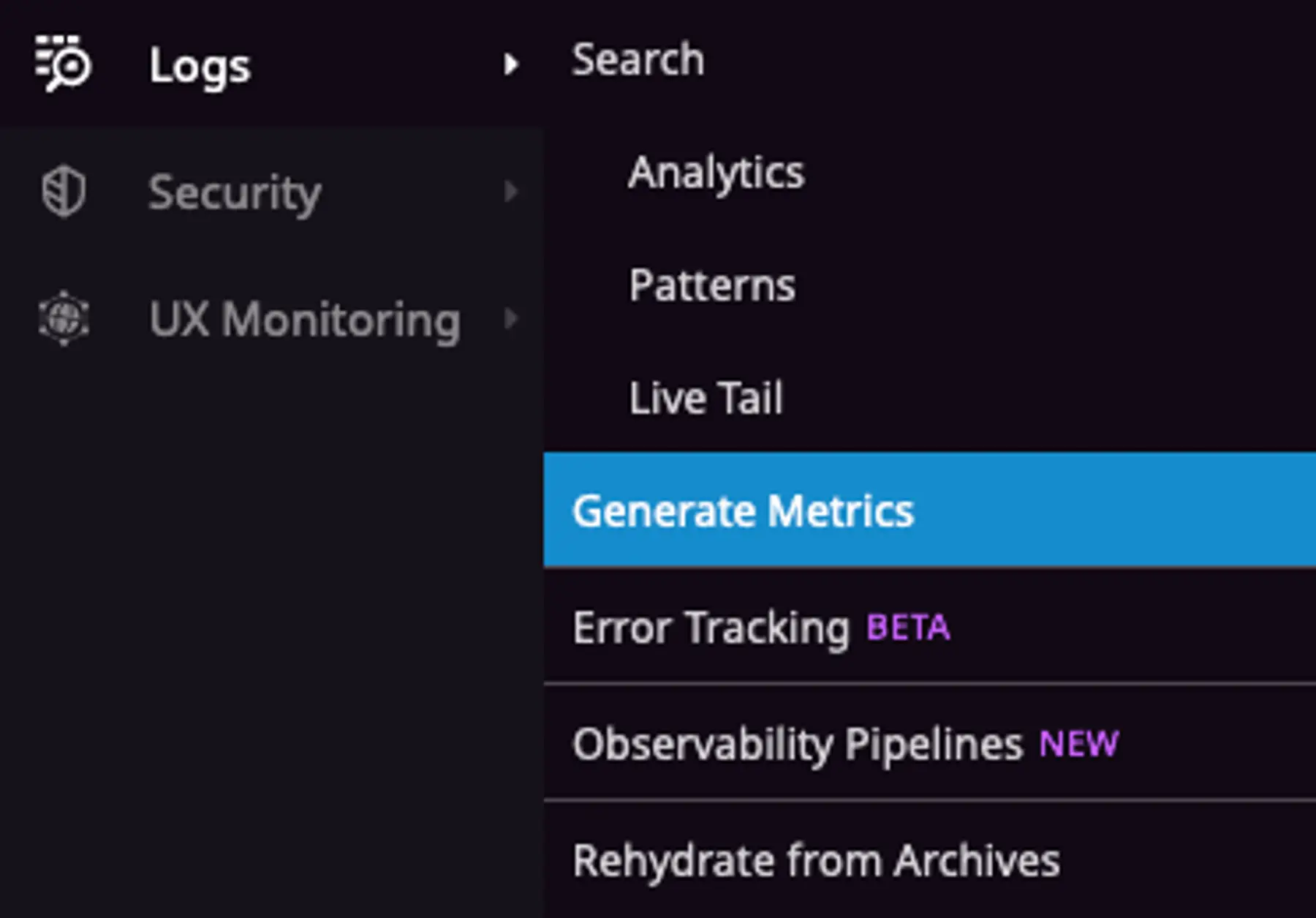The width and height of the screenshot is (1316, 918).
Task: Expand the Logs submenu arrow
Action: point(512,64)
